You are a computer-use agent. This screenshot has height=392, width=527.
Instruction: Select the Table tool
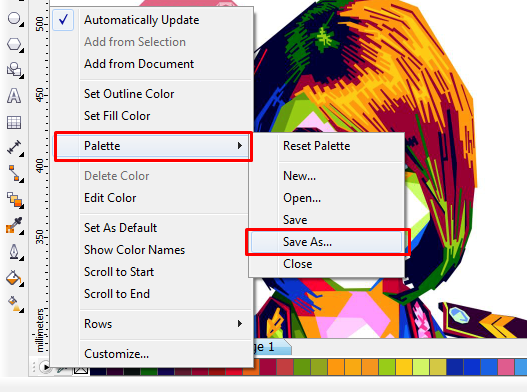click(14, 122)
